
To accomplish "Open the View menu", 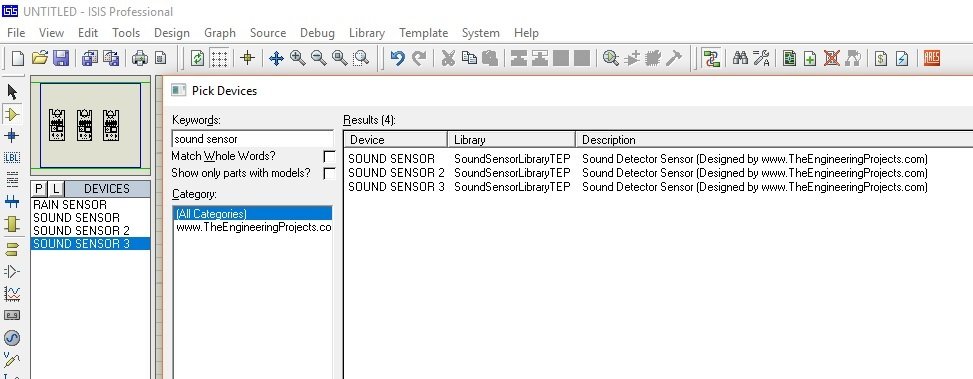I will point(51,33).
